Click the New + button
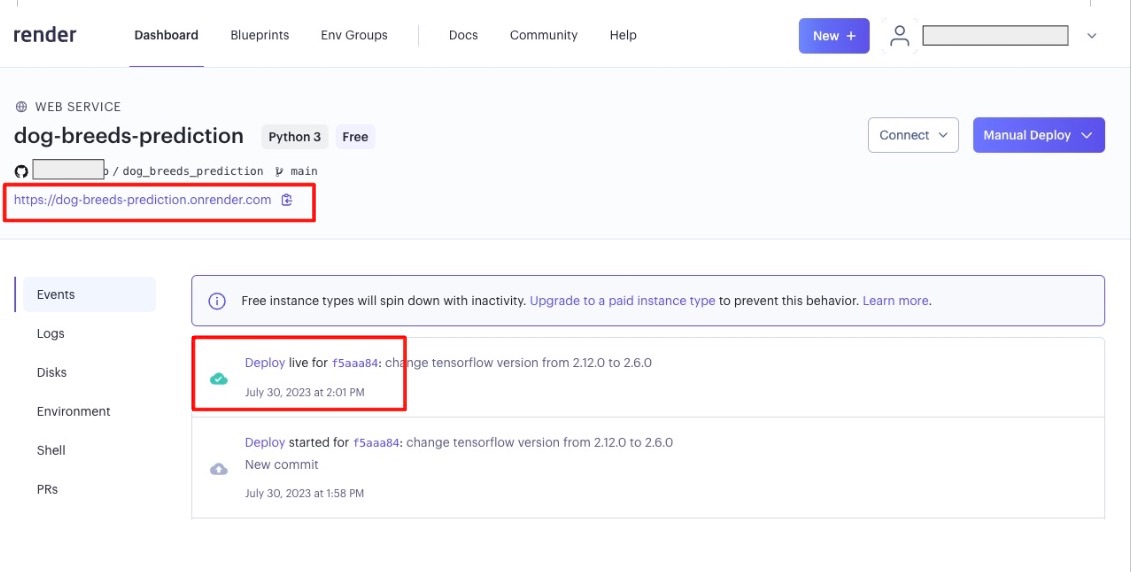The width and height of the screenshot is (1131, 572). pyautogui.click(x=834, y=35)
